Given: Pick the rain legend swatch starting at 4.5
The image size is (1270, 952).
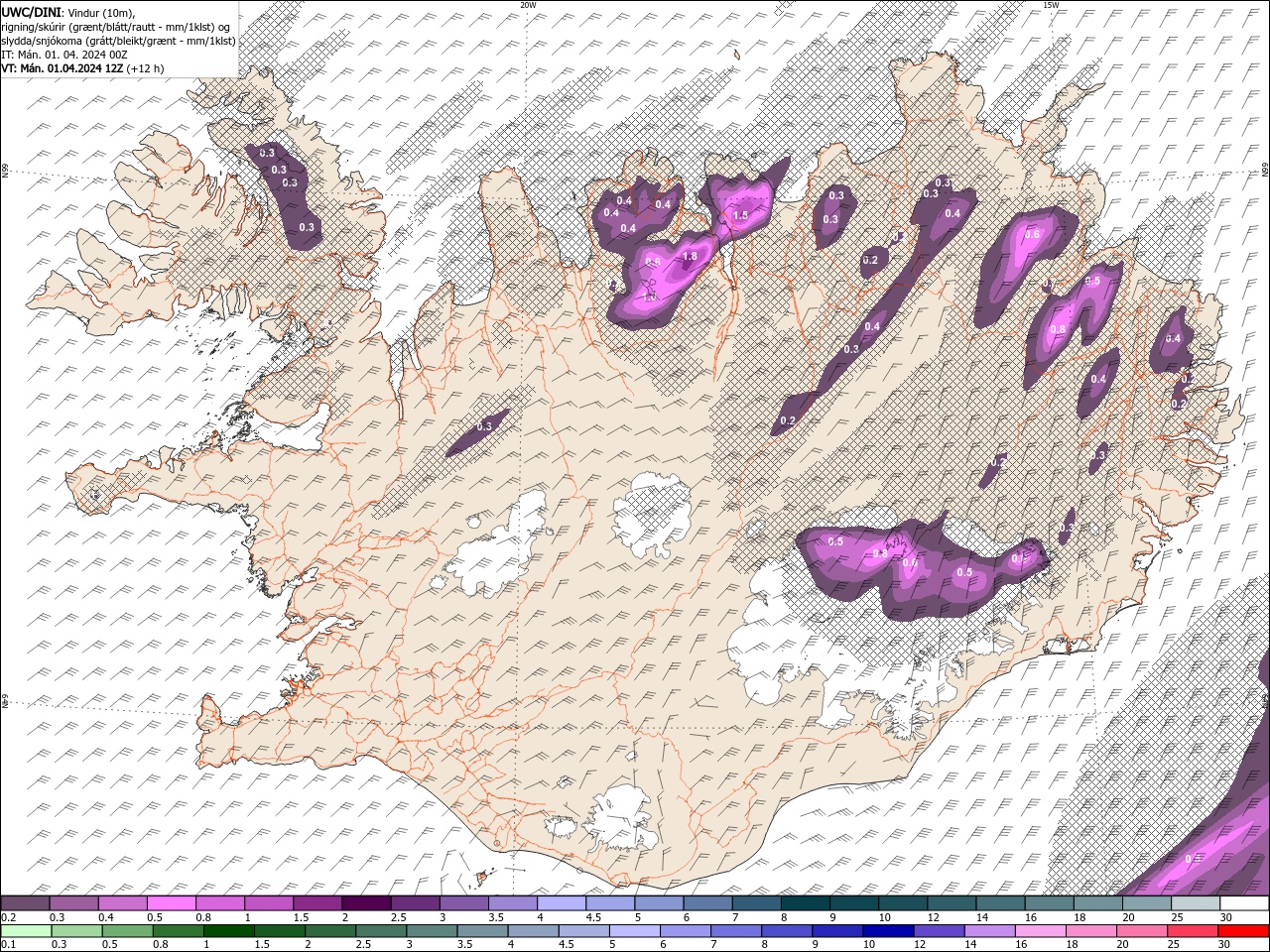Looking at the screenshot, I should 583,931.
